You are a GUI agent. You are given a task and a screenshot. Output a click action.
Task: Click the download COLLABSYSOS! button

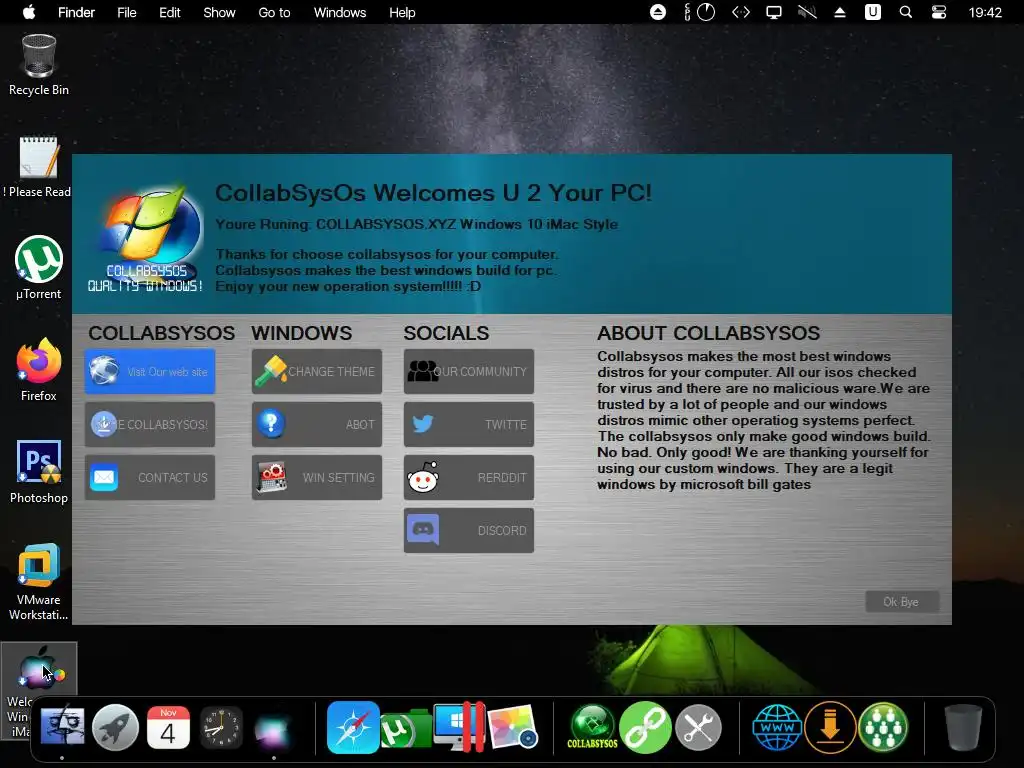click(150, 424)
